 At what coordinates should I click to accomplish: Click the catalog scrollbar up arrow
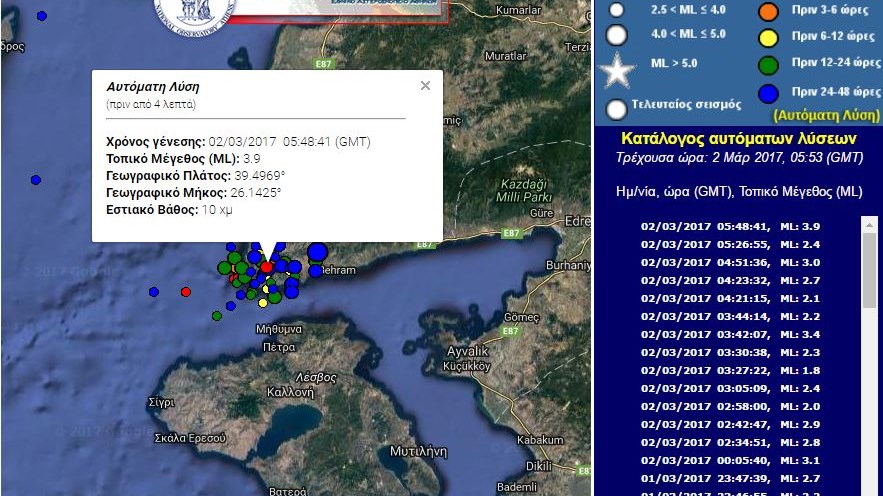click(869, 224)
